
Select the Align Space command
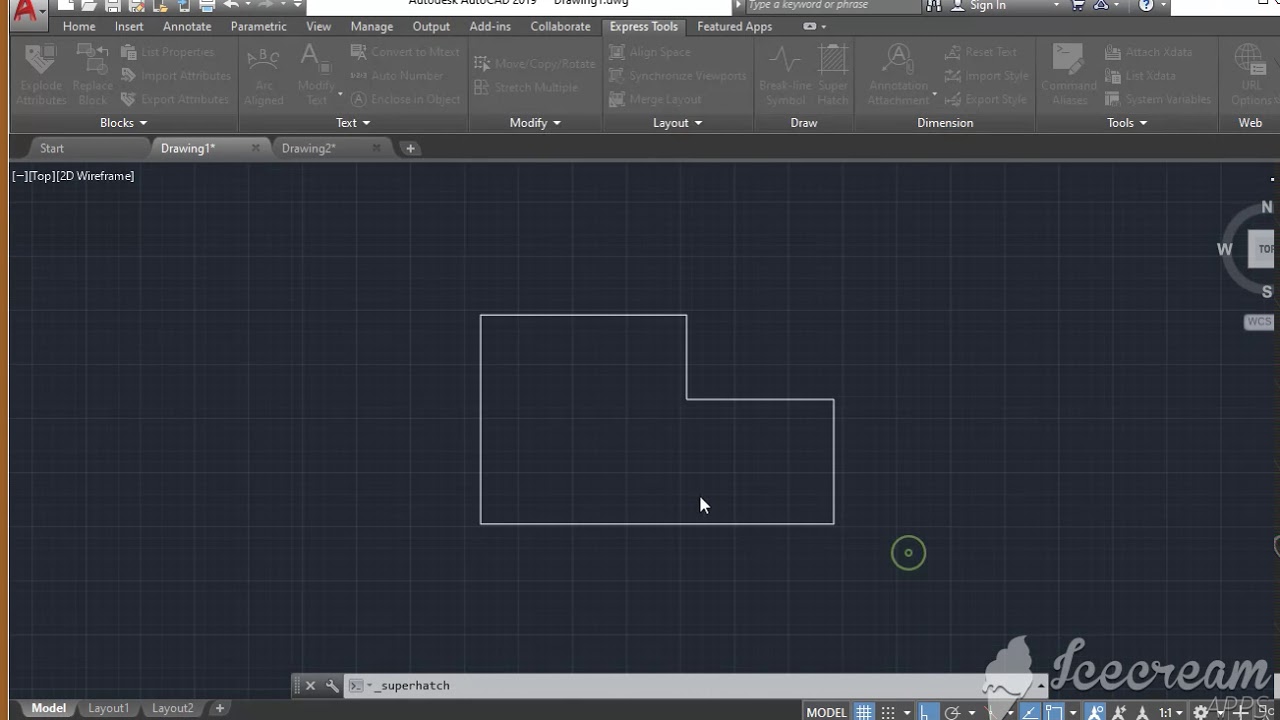point(649,52)
